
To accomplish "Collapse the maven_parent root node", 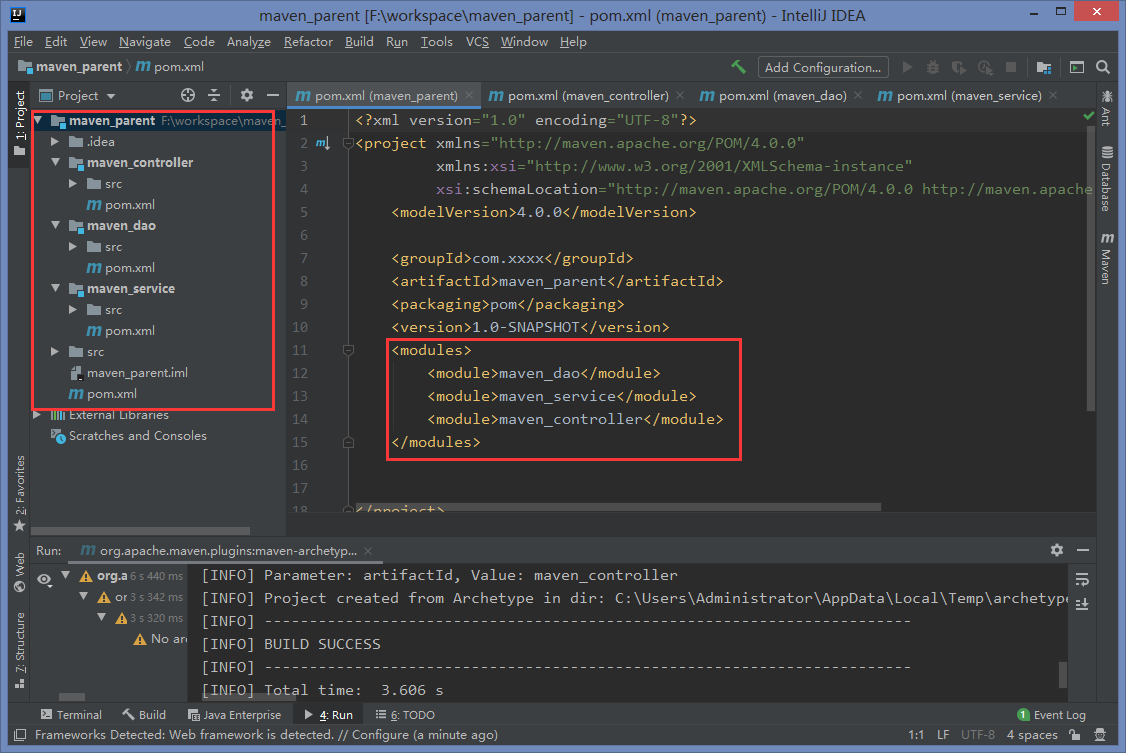I will click(39, 121).
